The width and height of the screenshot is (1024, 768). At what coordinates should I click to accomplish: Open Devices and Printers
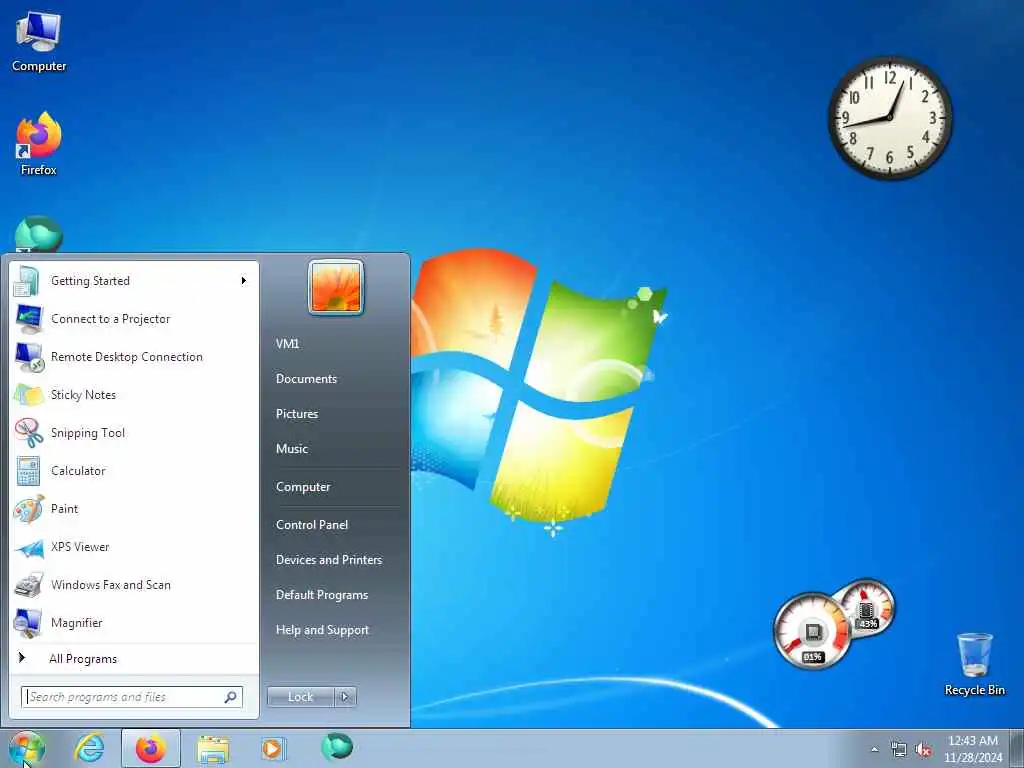[328, 560]
